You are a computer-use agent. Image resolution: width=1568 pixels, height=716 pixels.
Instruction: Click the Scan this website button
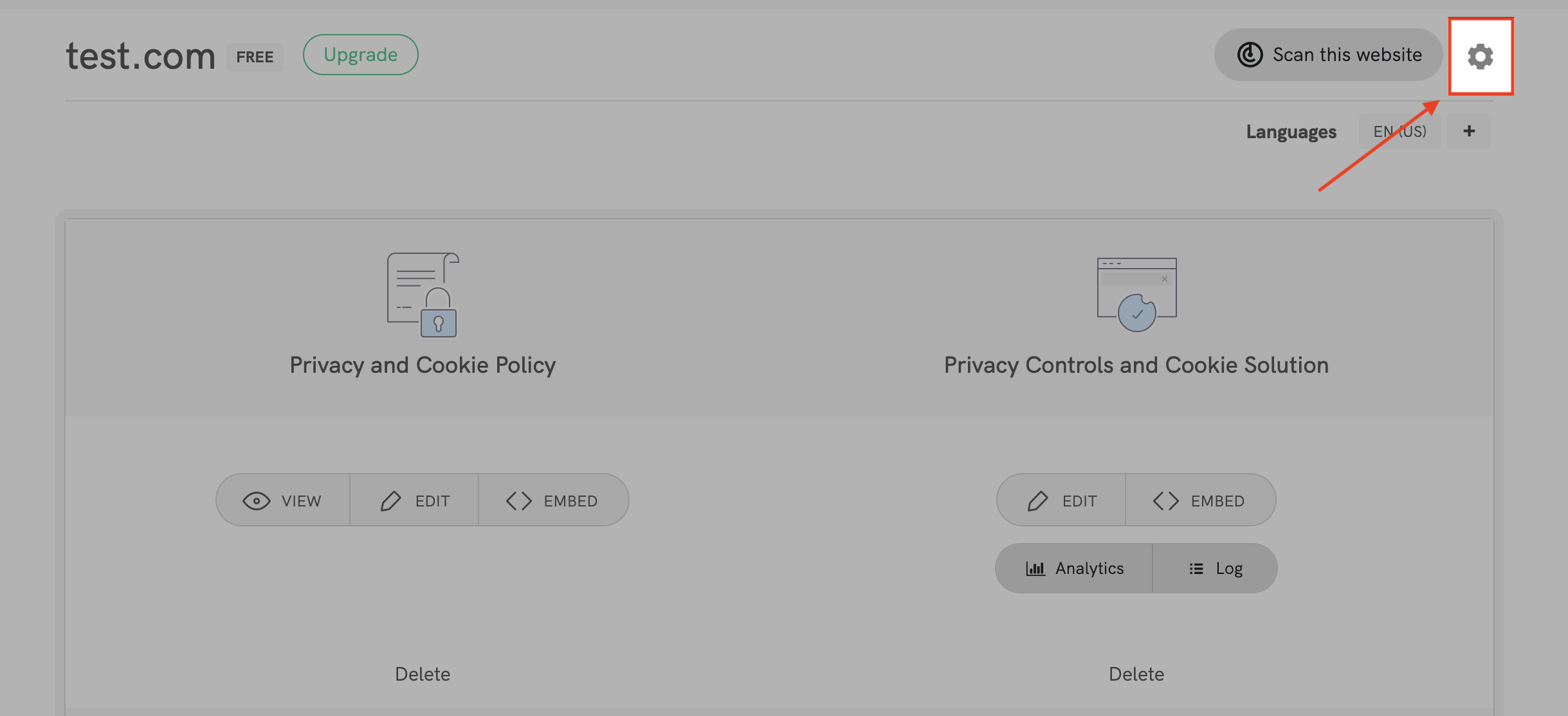(x=1328, y=55)
